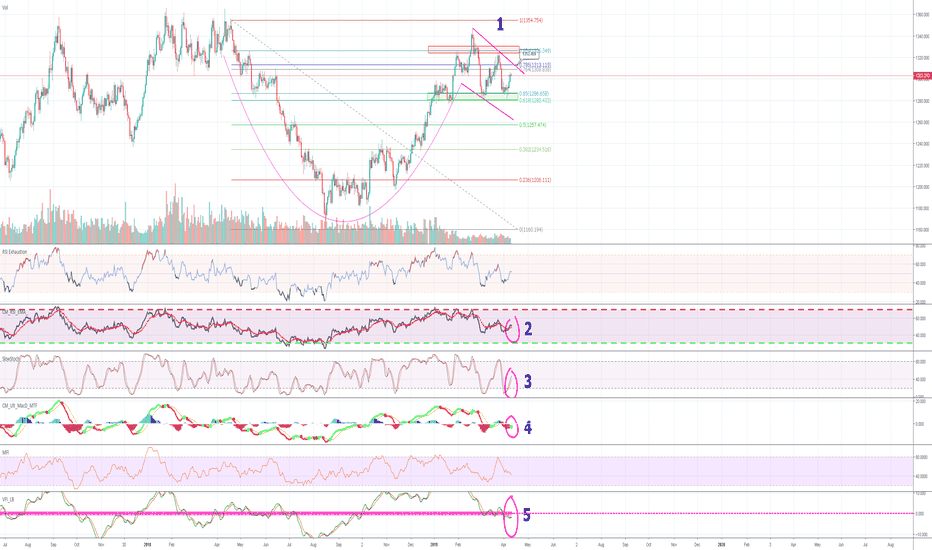Click the 1200.000 price axis label

tap(922, 187)
